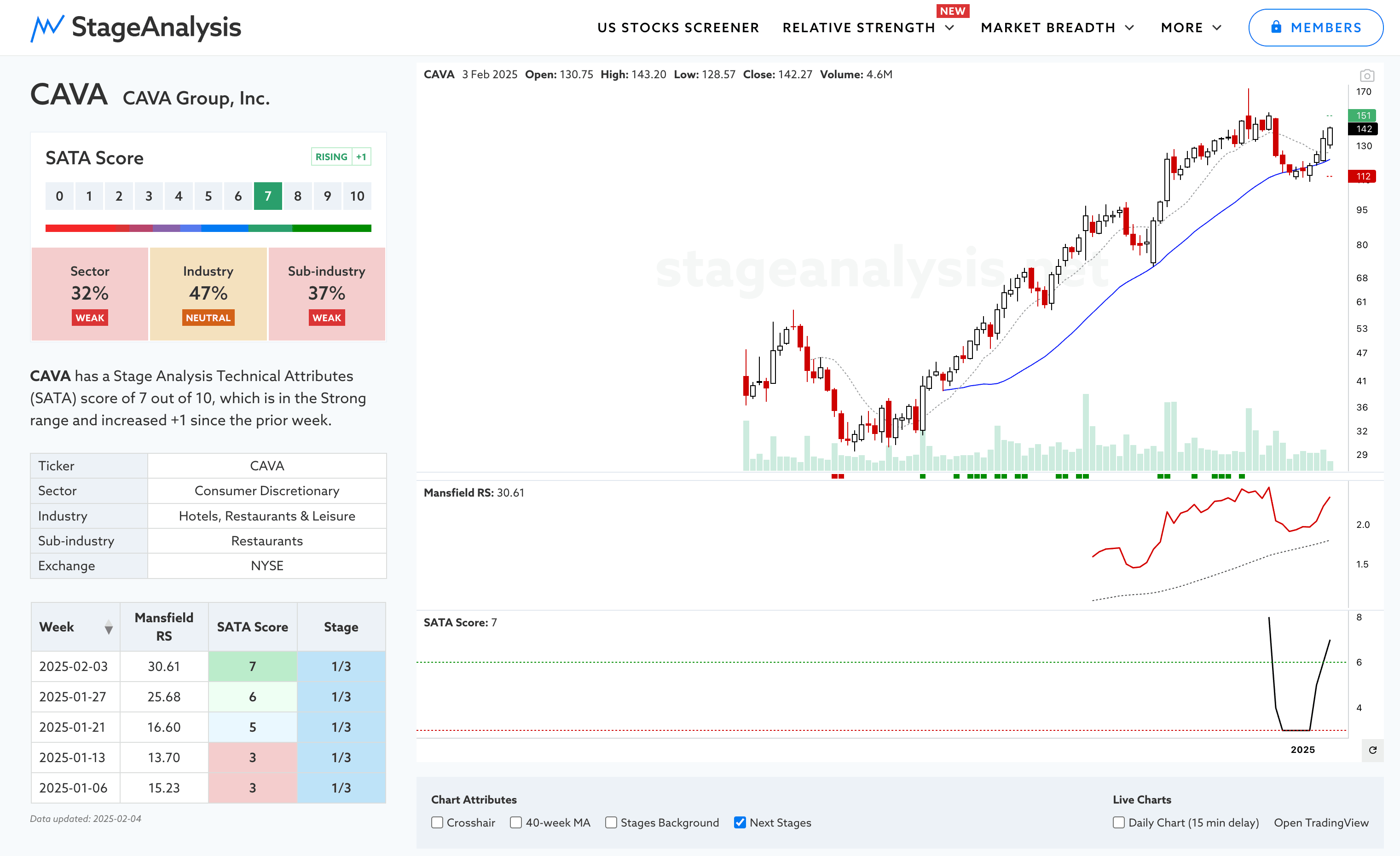
Task: Open the Relative Strength menu label
Action: (x=858, y=28)
